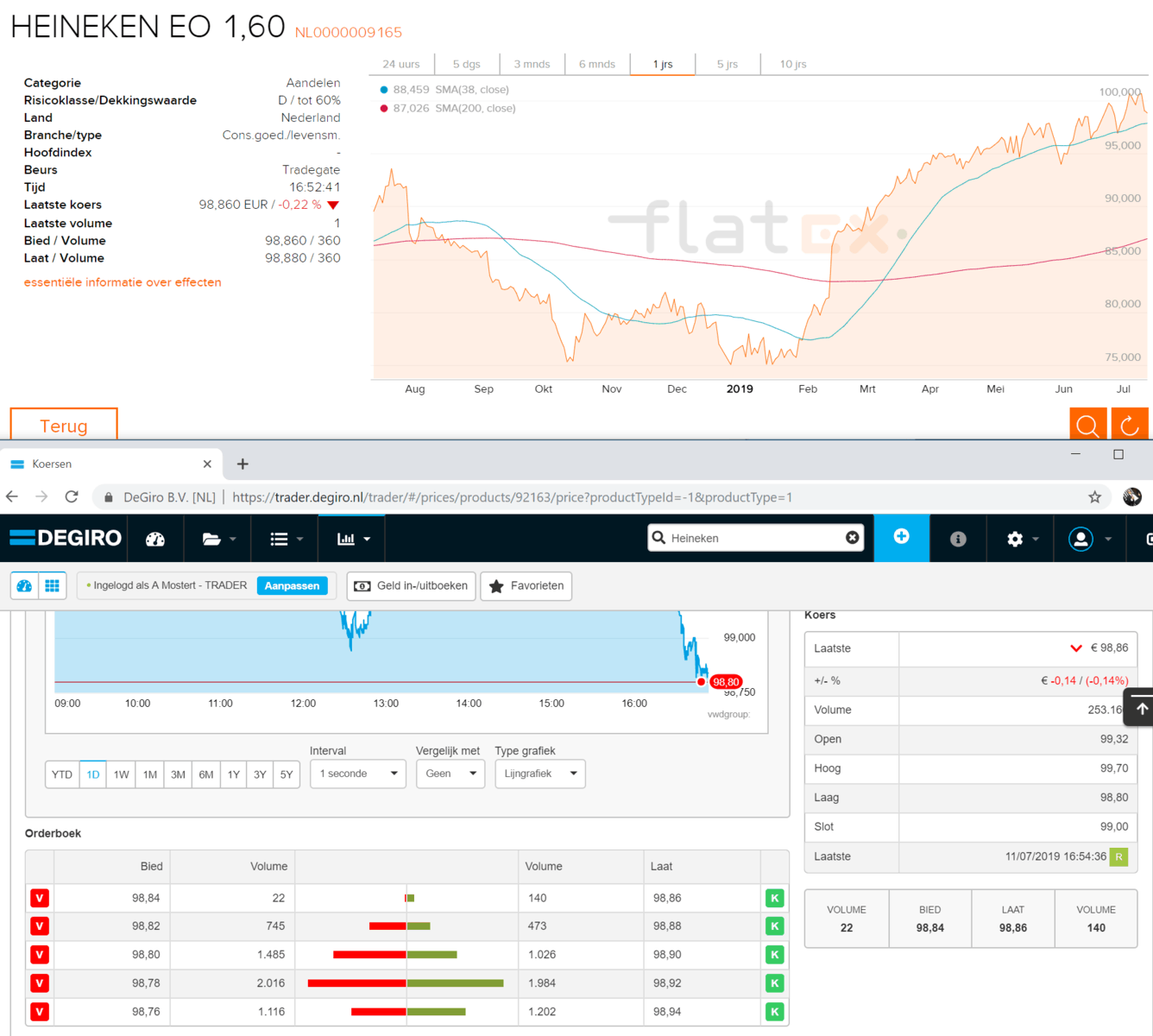Click buy K icon for ask 98,92
Screen dimensions: 1153x1036
click(x=775, y=983)
